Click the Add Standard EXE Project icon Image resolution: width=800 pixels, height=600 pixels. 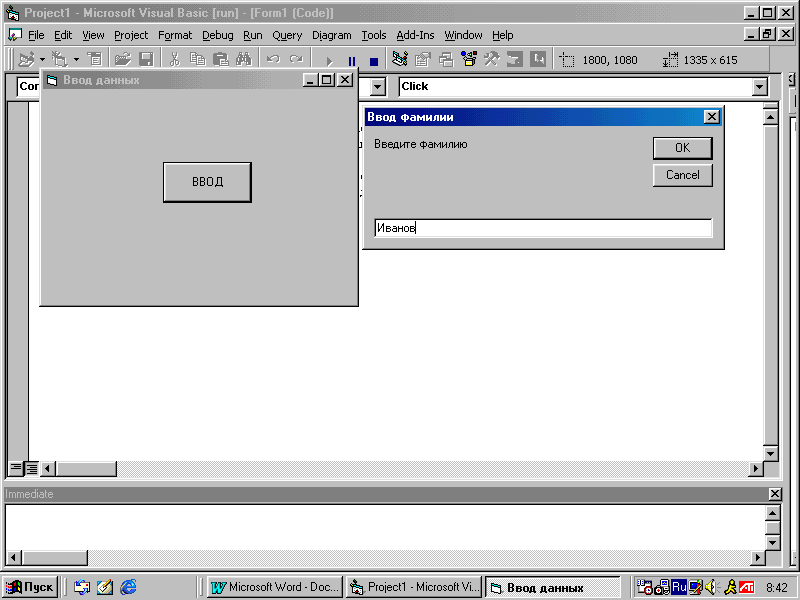pyautogui.click(x=27, y=59)
